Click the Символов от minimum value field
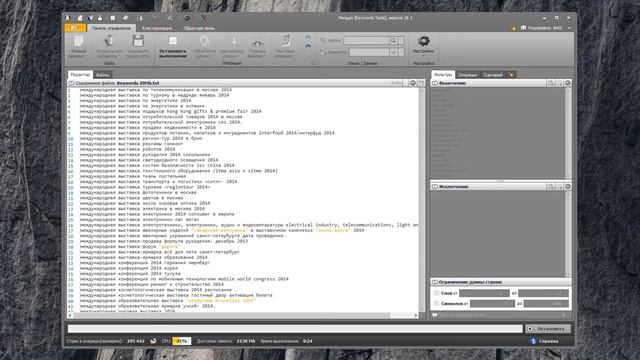The width and height of the screenshot is (640, 360). [x=492, y=304]
